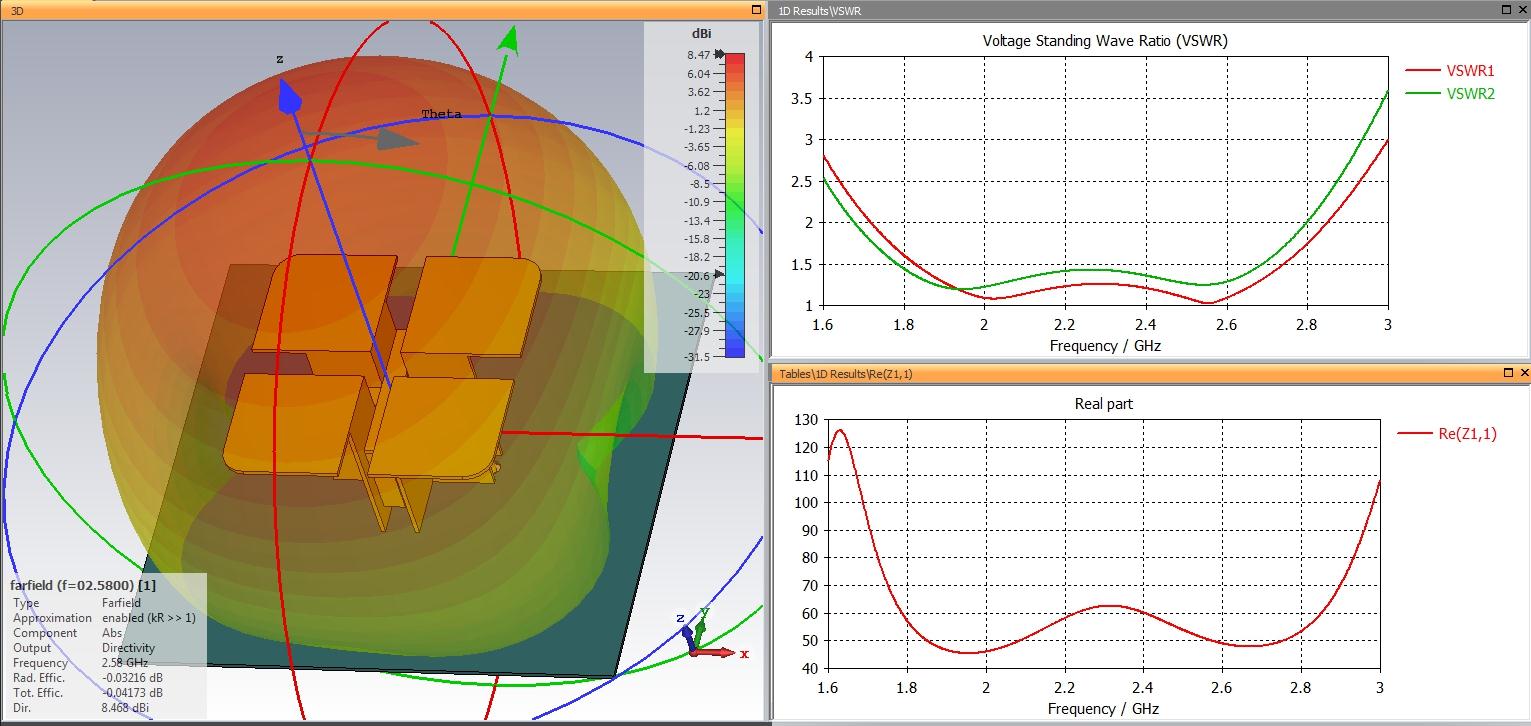The width and height of the screenshot is (1531, 726).
Task: Click the 'Directivity' output value in the farfield info
Action: pyautogui.click(x=127, y=648)
